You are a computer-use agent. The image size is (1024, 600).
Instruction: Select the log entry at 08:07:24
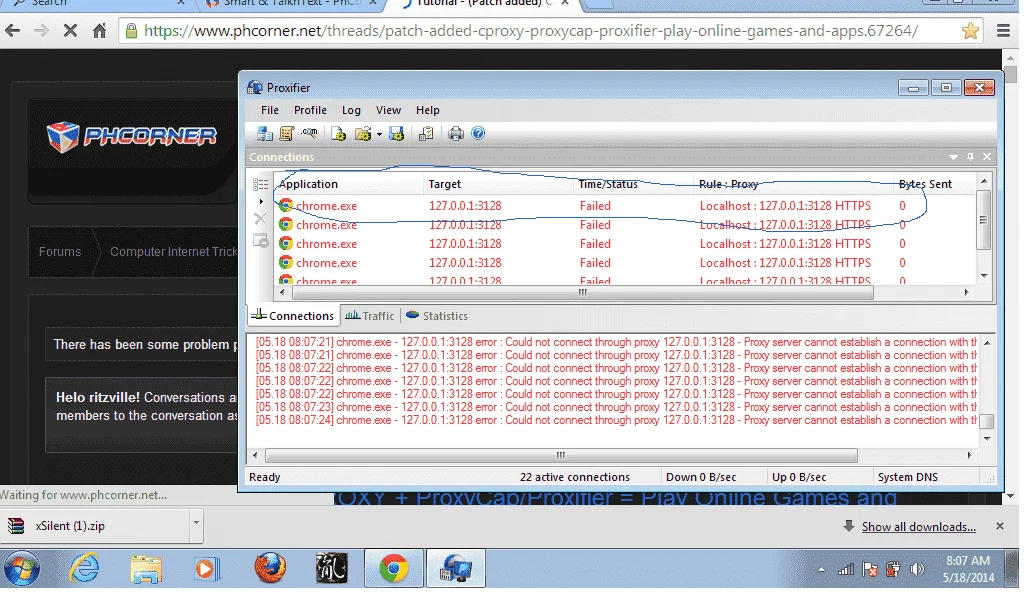click(x=616, y=421)
